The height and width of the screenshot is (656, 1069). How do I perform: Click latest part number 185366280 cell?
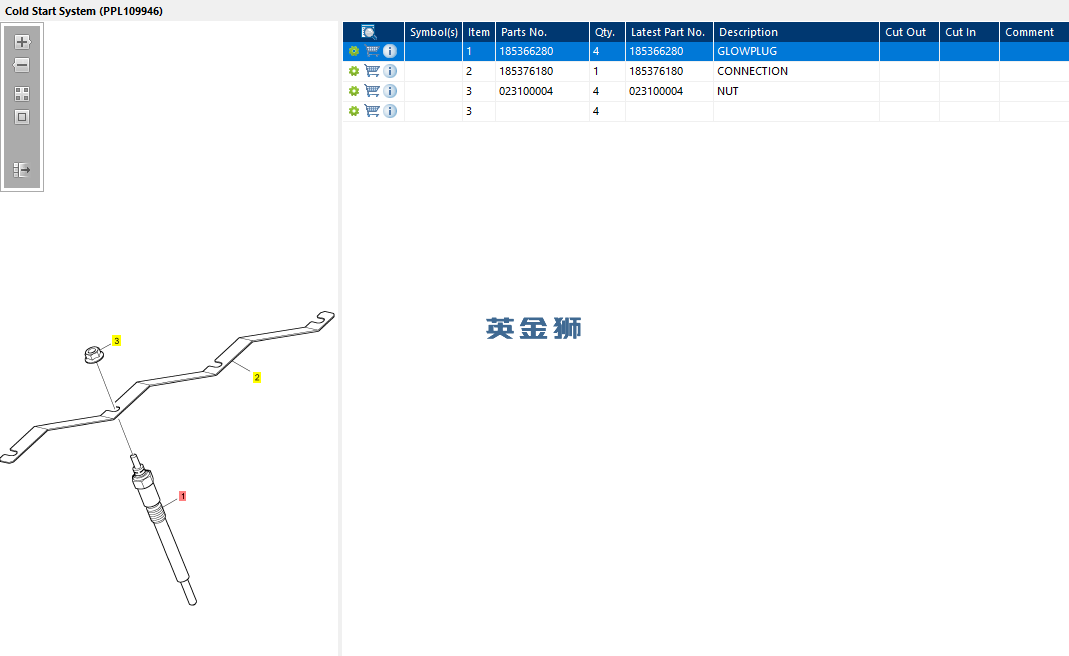click(x=669, y=51)
